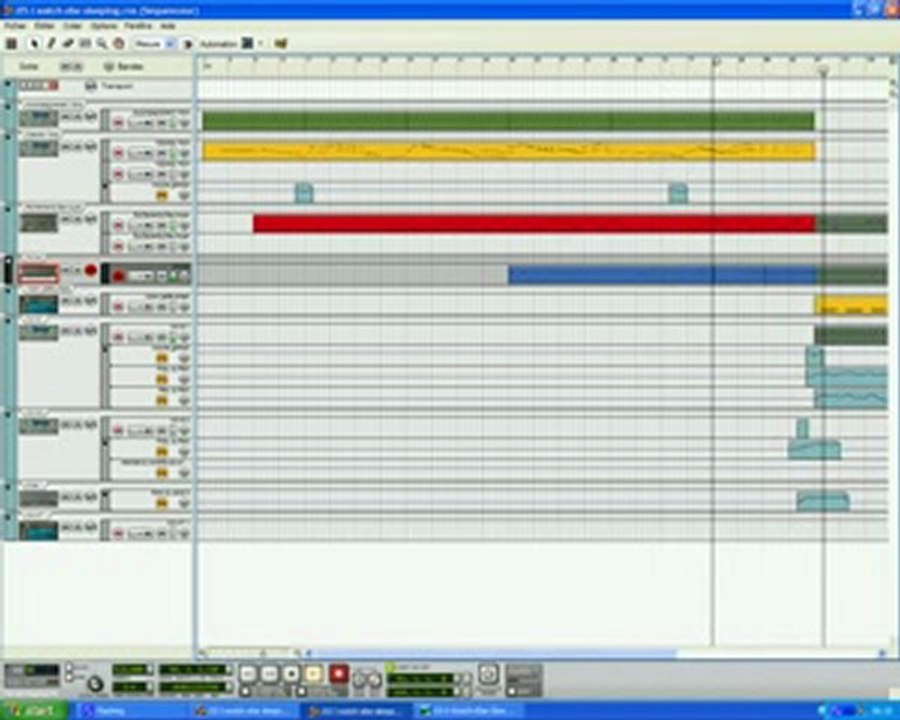Viewport: 900px width, 720px height.
Task: Select the green clip in the arrangement
Action: 508,121
